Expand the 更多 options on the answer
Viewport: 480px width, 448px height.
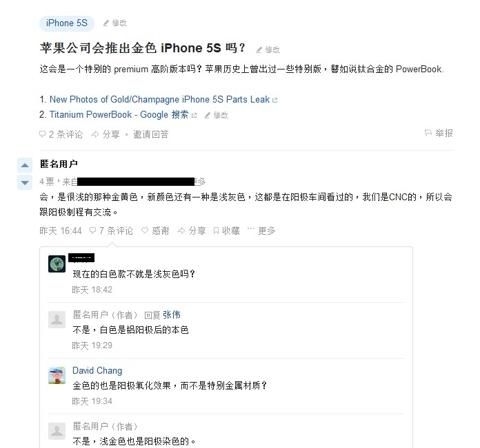click(x=261, y=231)
